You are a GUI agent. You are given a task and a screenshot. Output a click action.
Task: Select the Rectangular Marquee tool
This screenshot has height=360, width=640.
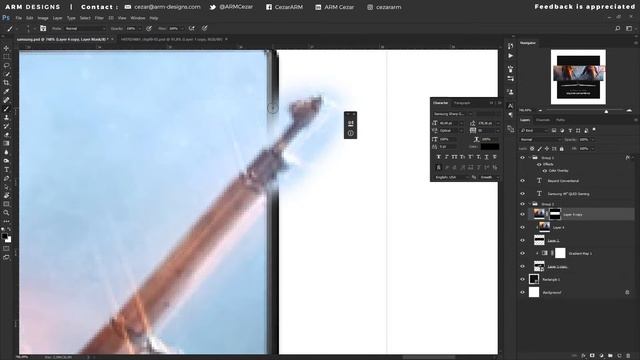pos(6,57)
